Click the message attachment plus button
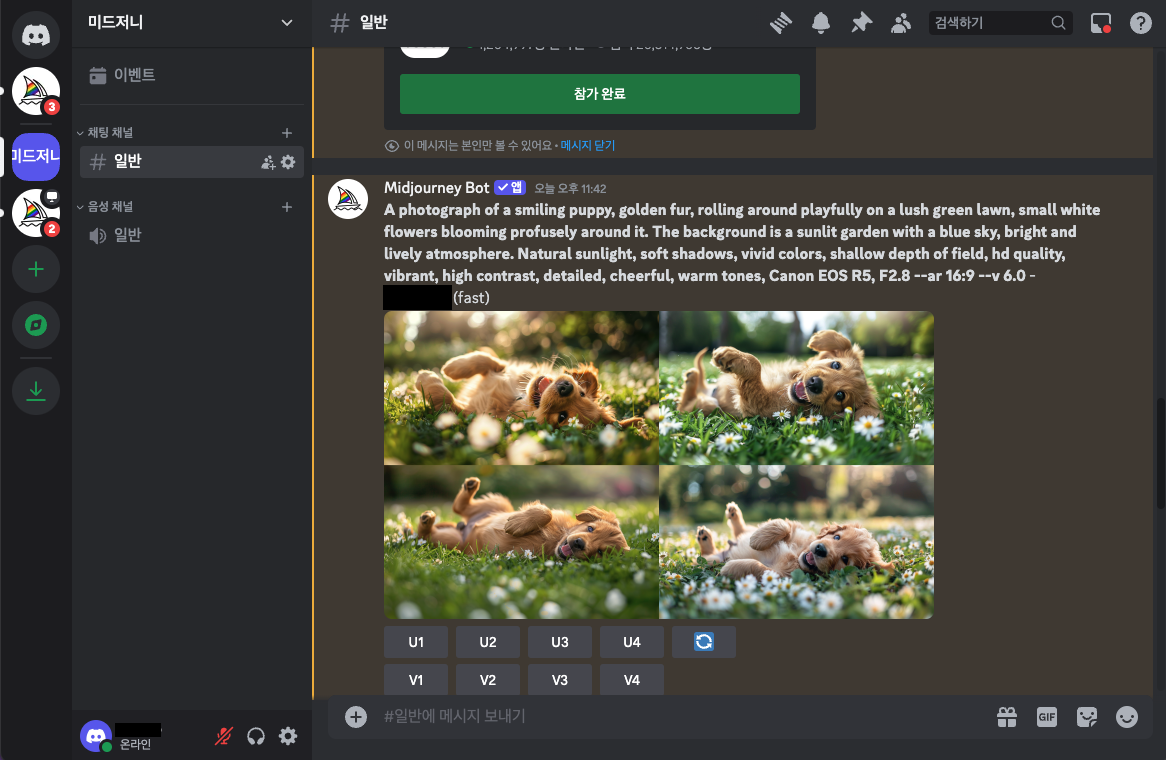This screenshot has width=1166, height=760. [355, 717]
